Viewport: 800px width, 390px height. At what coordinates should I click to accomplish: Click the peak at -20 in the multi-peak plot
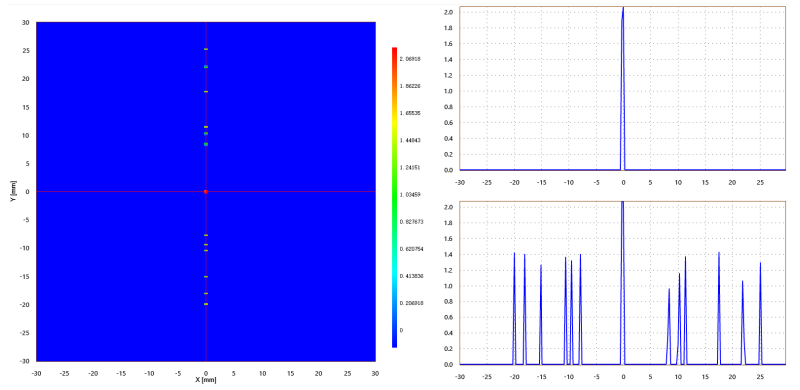point(514,308)
